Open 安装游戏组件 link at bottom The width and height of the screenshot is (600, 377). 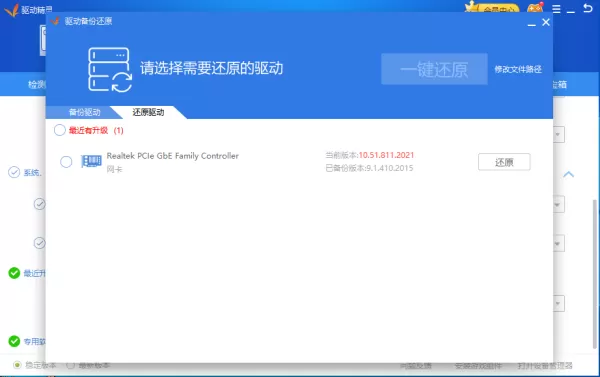(478, 366)
